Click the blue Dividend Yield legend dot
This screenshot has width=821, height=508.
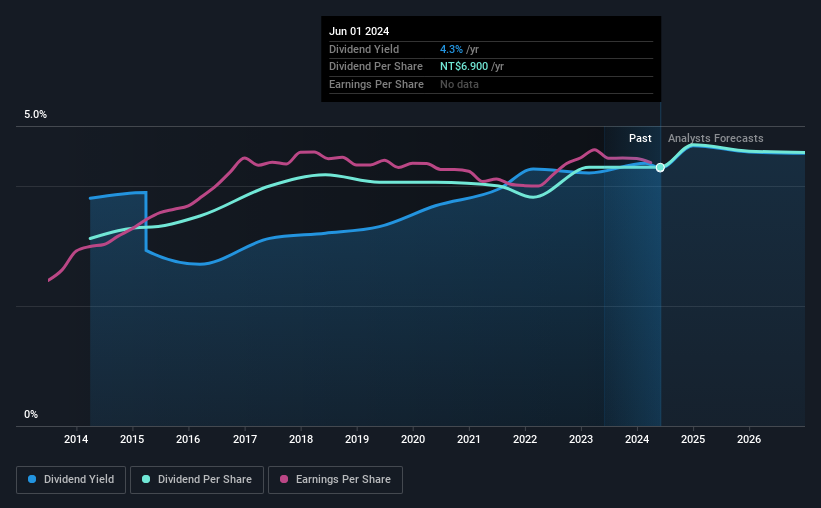point(32,479)
